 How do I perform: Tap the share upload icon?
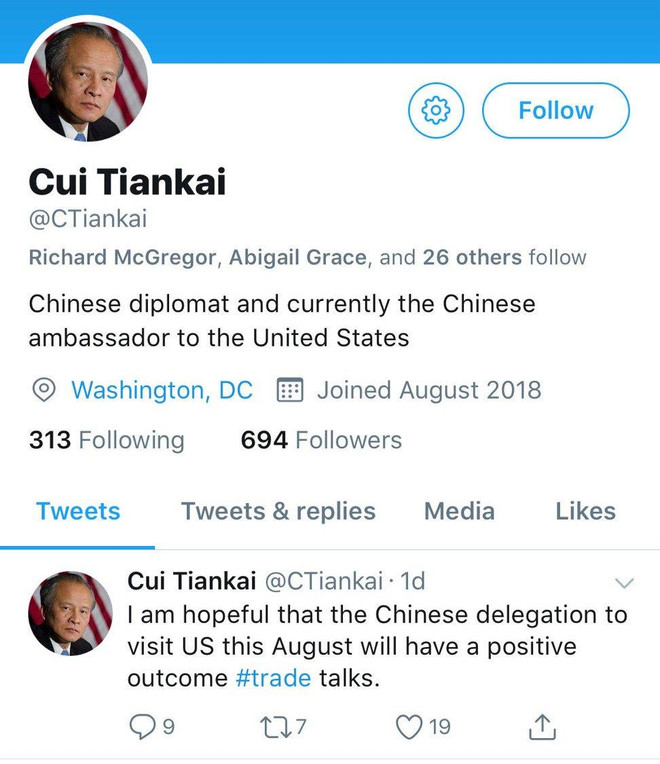coord(542,726)
